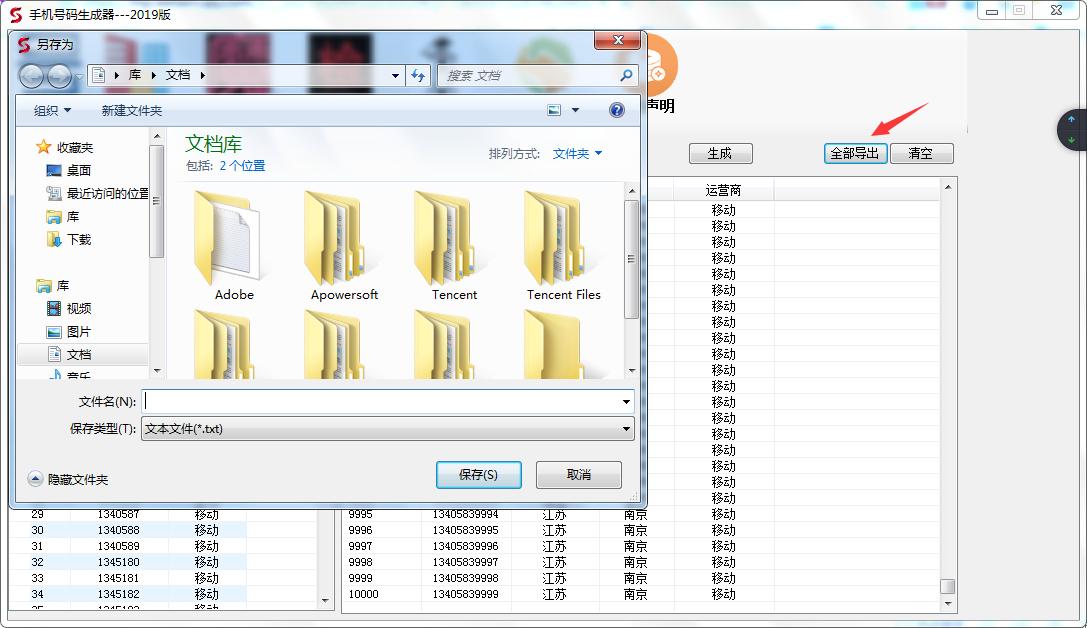Viewport: 1087px width, 628px height.
Task: Click the search magnifier icon in the search box
Action: [626, 75]
